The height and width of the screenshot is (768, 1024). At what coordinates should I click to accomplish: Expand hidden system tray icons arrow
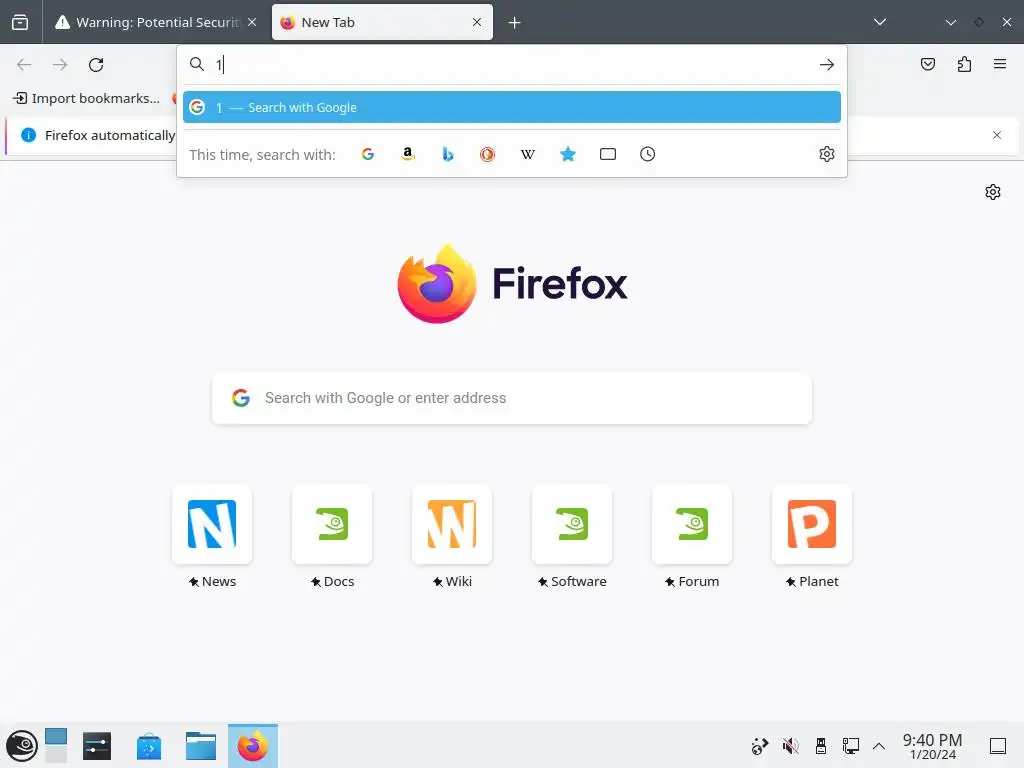pyautogui.click(x=879, y=746)
